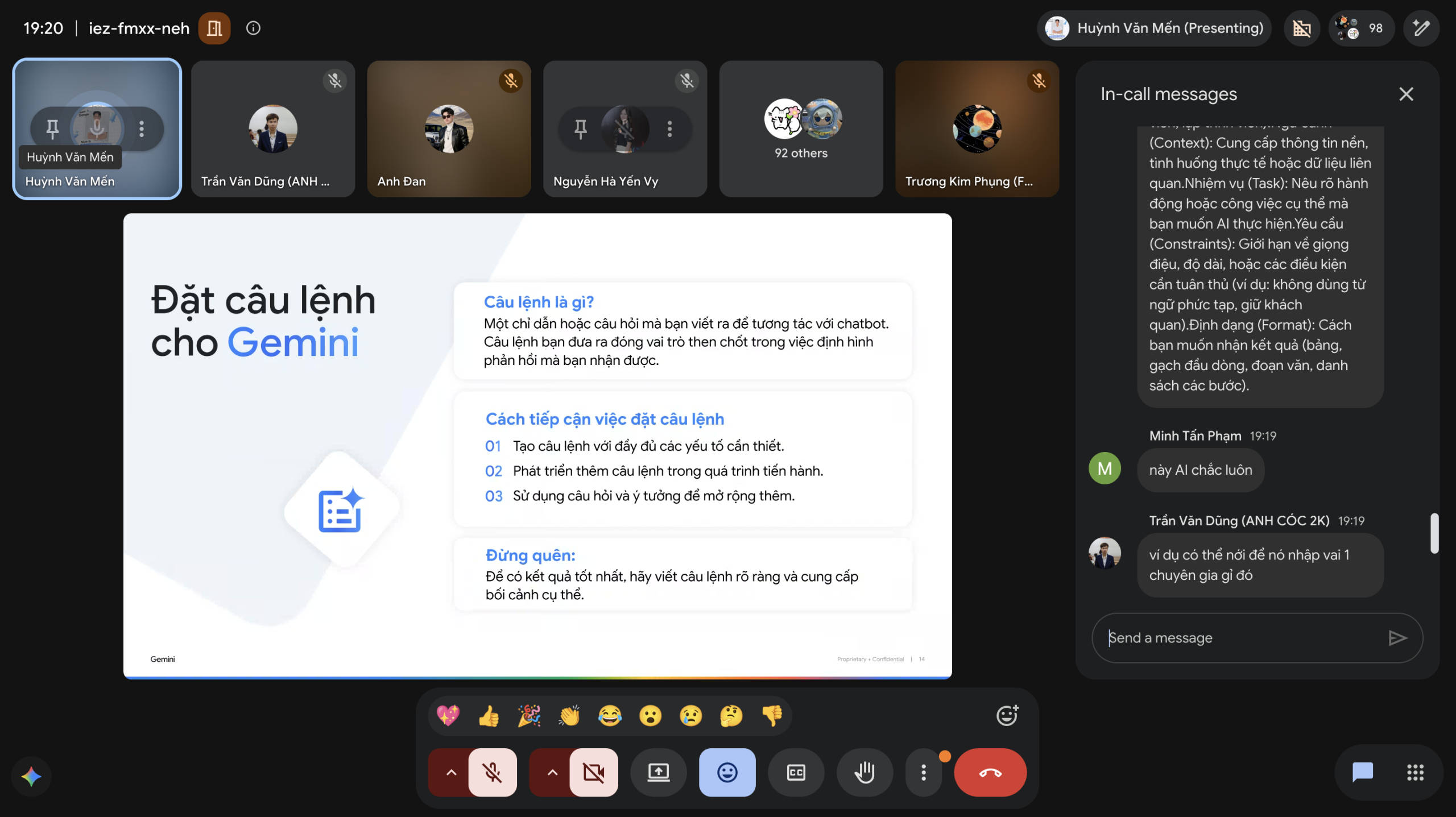Send the laughing with tears reaction
The image size is (1456, 817).
(610, 715)
